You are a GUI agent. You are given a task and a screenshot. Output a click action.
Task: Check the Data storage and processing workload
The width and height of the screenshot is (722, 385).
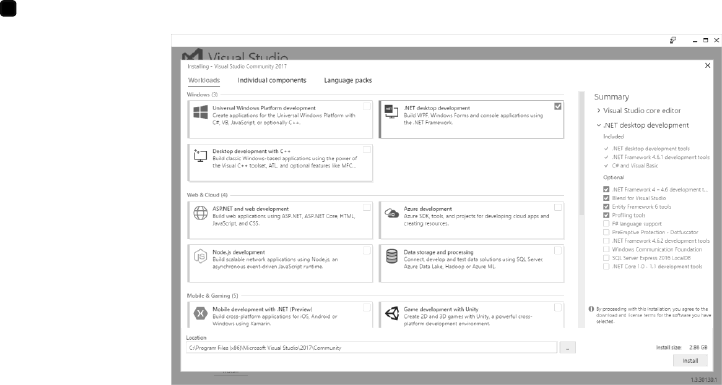click(x=558, y=251)
